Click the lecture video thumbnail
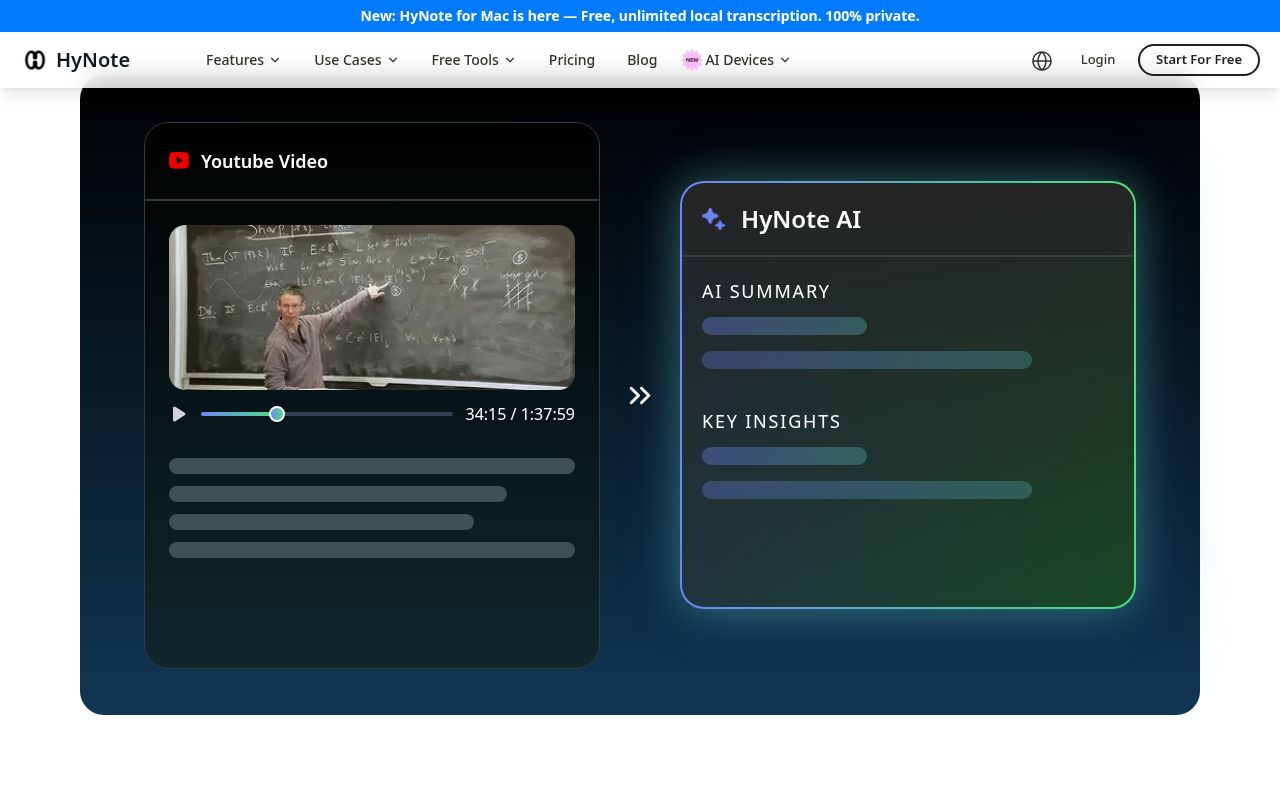This screenshot has width=1280, height=800. point(372,307)
